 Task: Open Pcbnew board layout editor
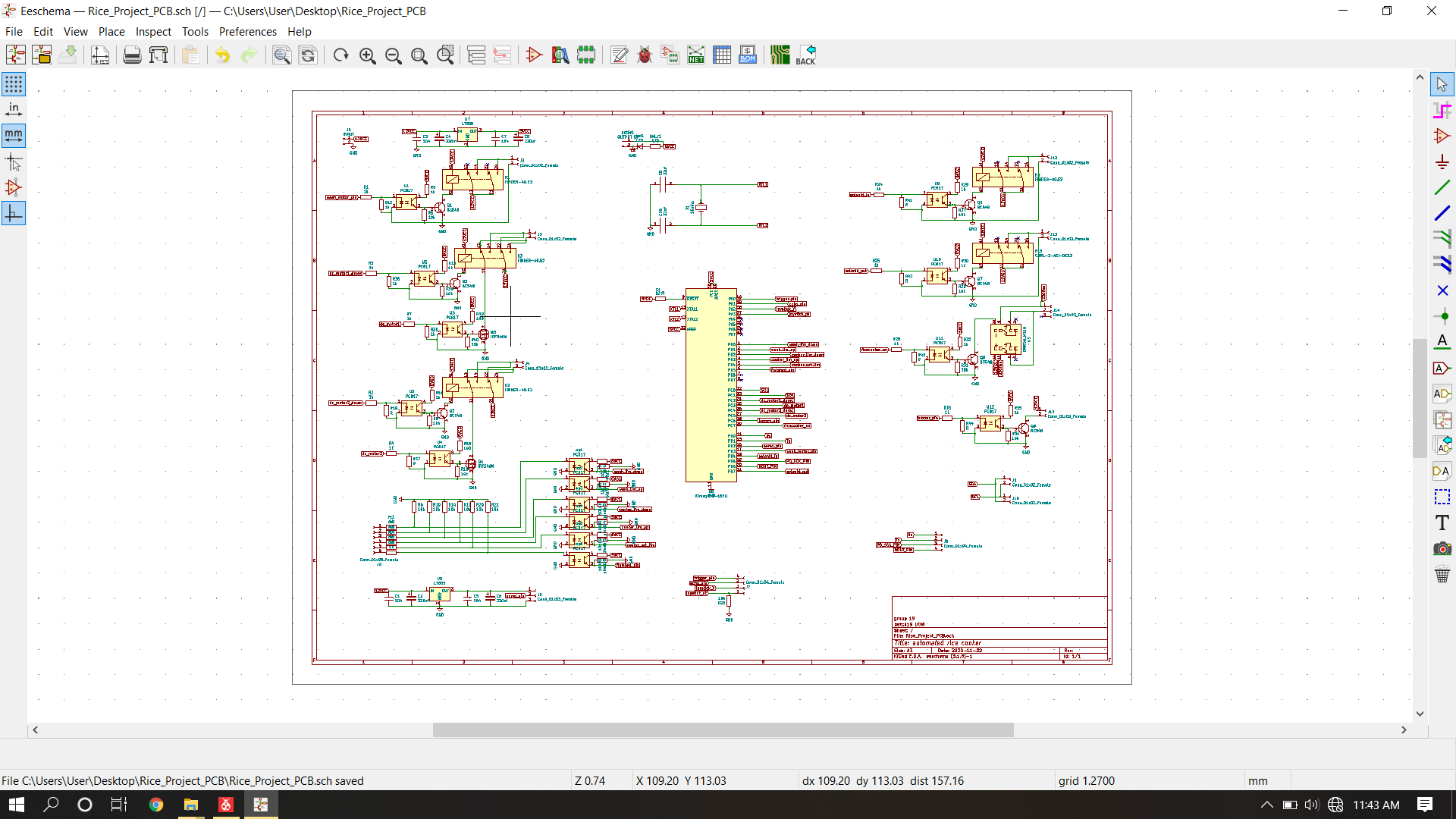(780, 55)
